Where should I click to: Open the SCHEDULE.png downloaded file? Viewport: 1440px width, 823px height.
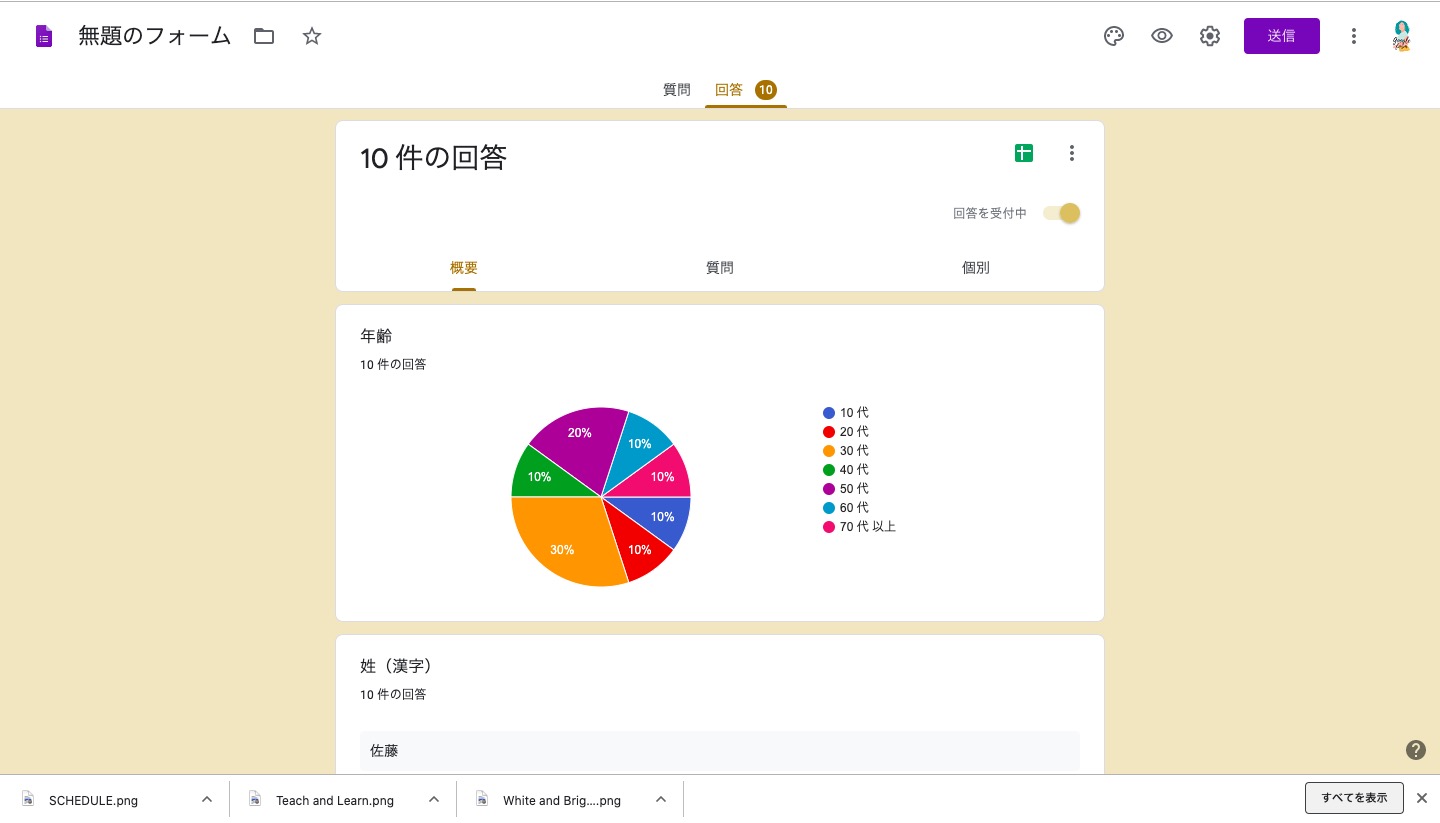93,800
